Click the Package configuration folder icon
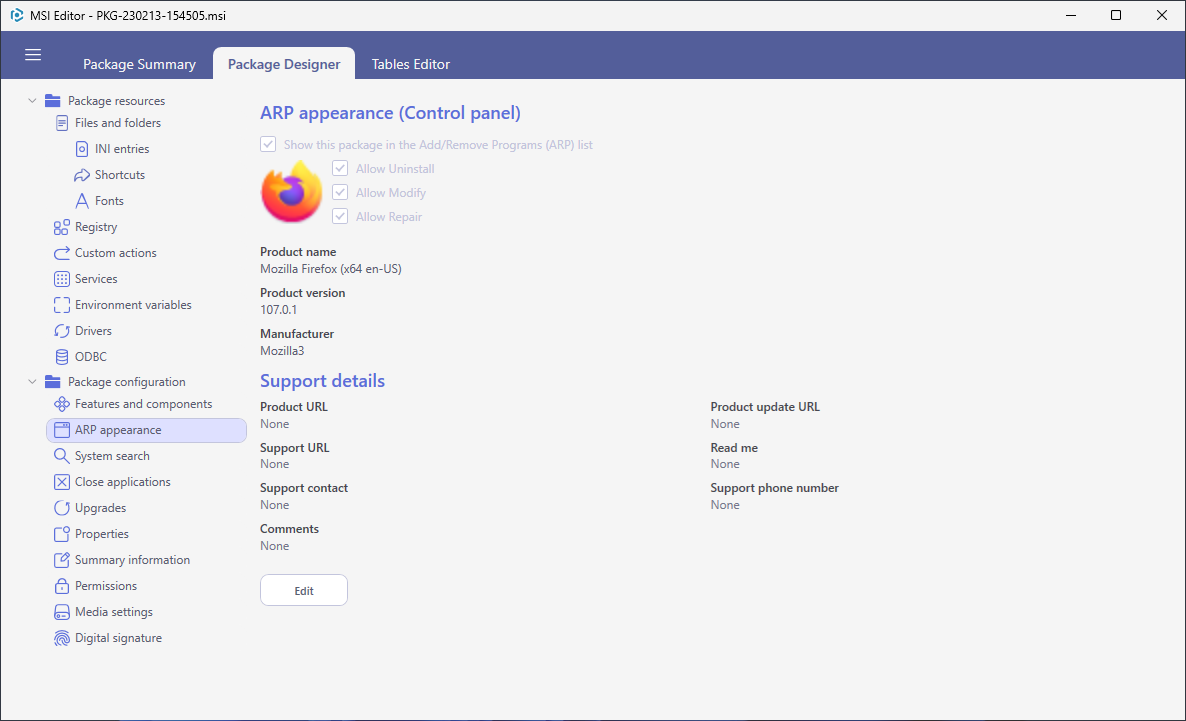The image size is (1186, 721). point(52,382)
